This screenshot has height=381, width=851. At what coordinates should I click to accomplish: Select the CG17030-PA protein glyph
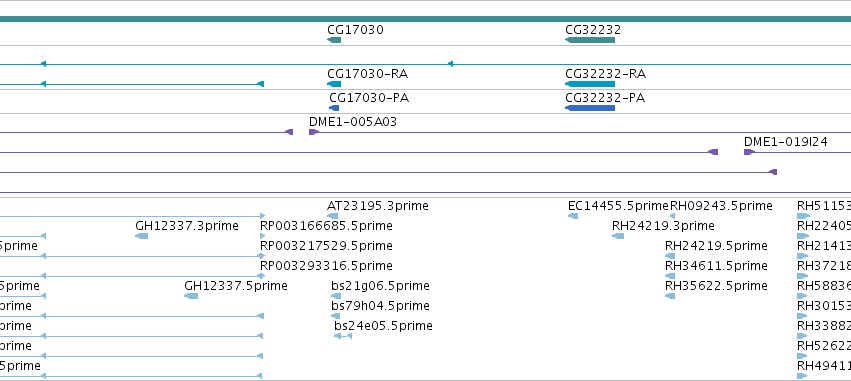334,108
